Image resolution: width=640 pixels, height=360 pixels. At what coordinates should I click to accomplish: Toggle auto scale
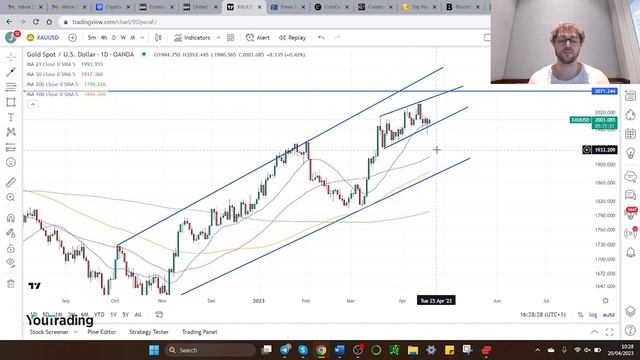tap(609, 315)
